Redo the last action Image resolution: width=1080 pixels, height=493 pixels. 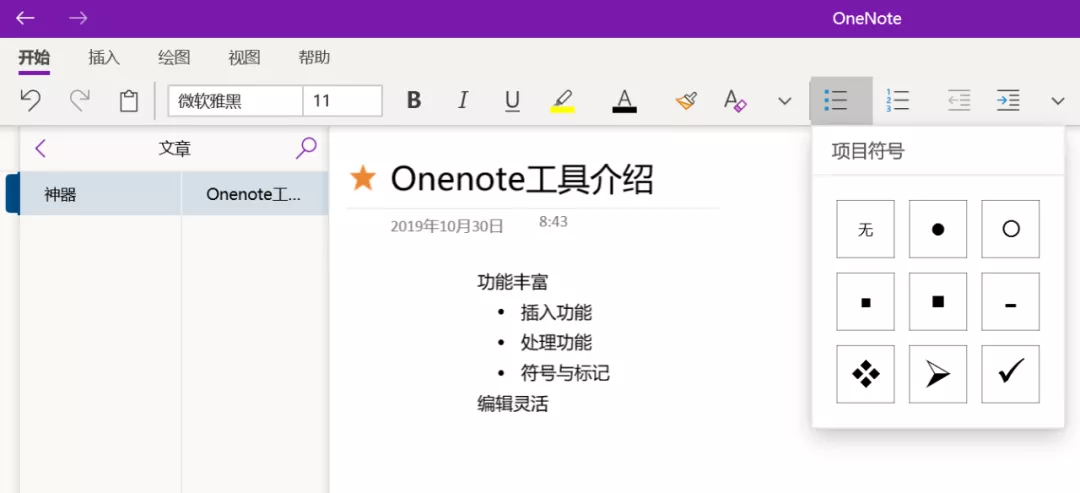pyautogui.click(x=80, y=101)
